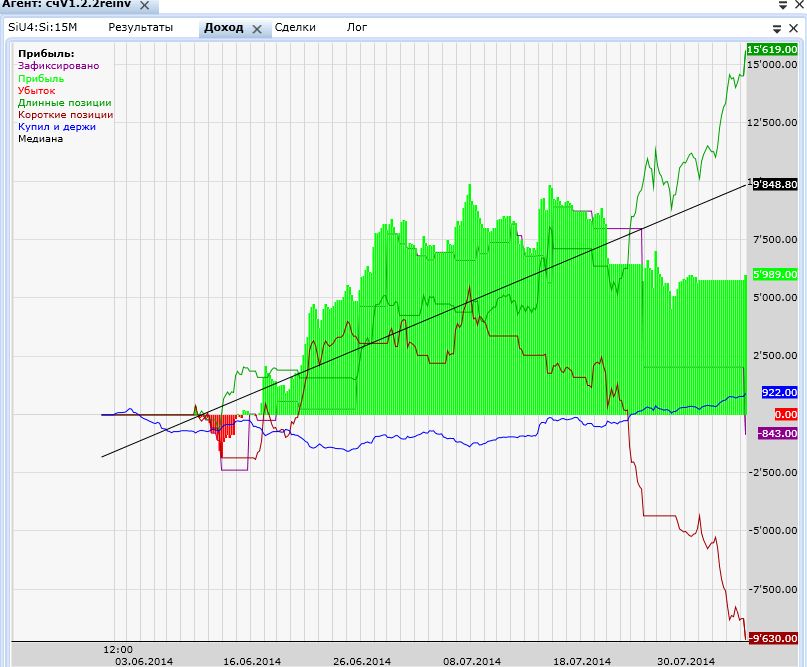The height and width of the screenshot is (667, 807).
Task: Click the 922.00 buy-and-hold value label
Action: [779, 392]
